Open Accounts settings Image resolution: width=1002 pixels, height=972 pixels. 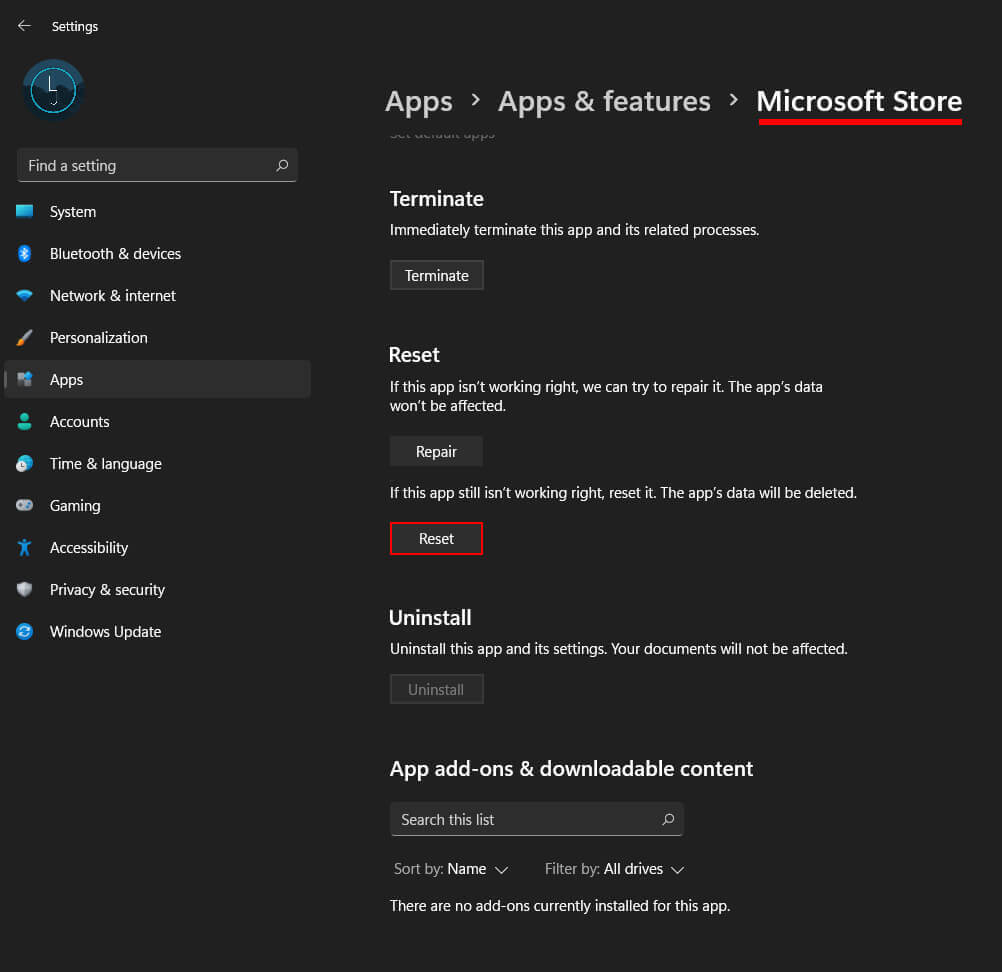click(157, 422)
